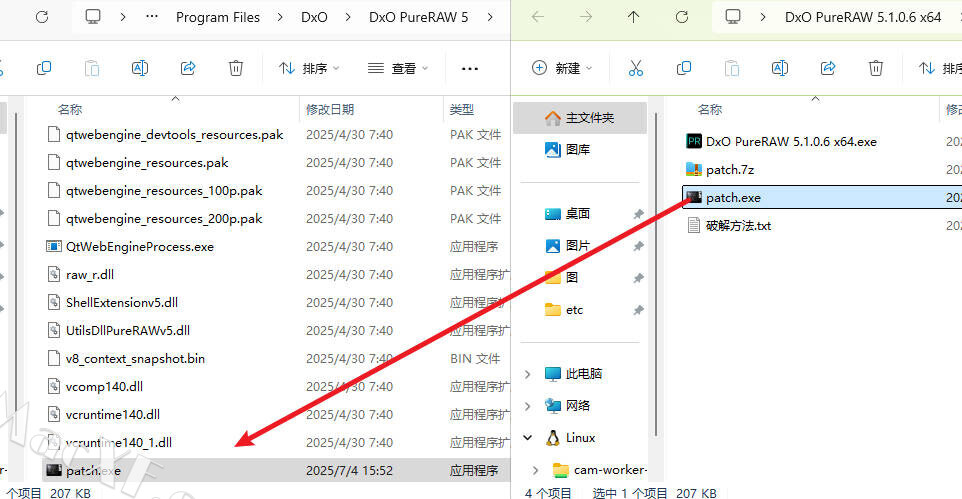962x499 pixels.
Task: Open the 新建 new item dropdown
Action: [x=561, y=68]
